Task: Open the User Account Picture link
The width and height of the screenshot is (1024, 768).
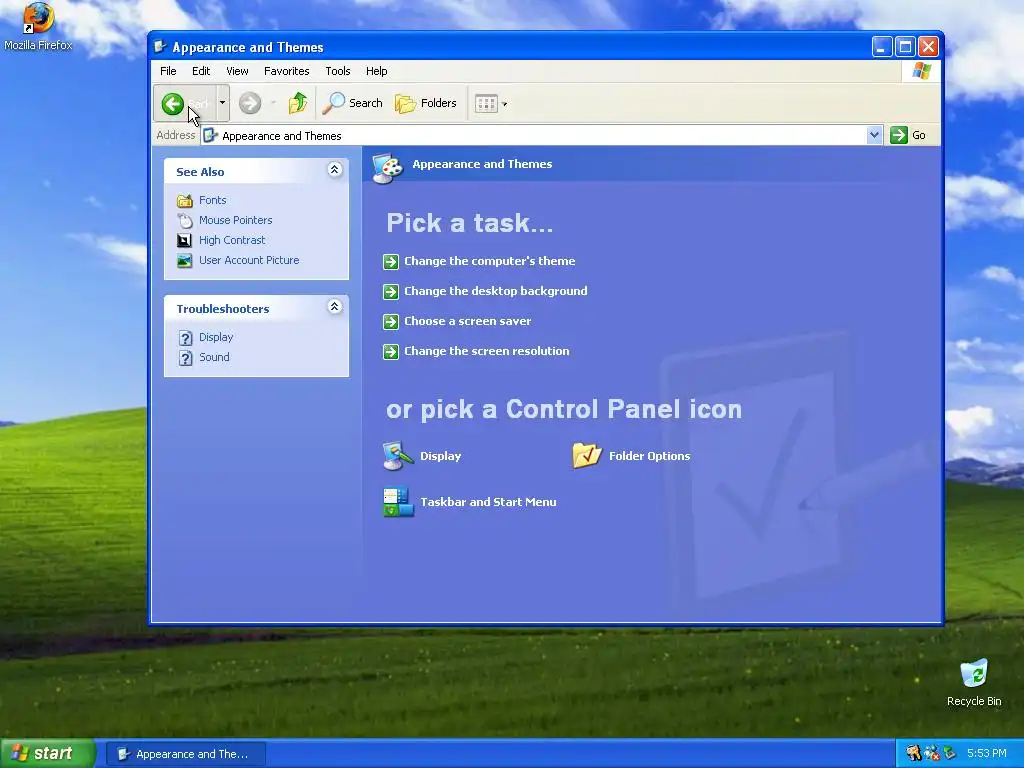Action: (x=249, y=260)
